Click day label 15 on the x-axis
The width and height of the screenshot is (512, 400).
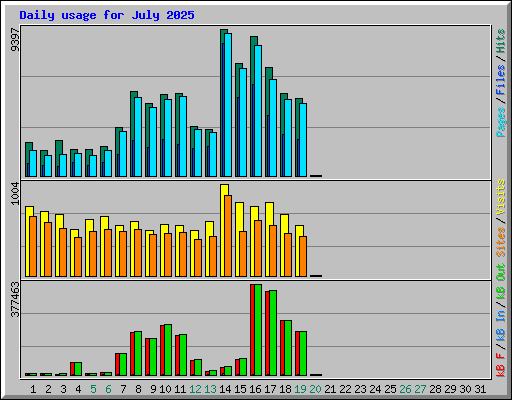click(240, 389)
